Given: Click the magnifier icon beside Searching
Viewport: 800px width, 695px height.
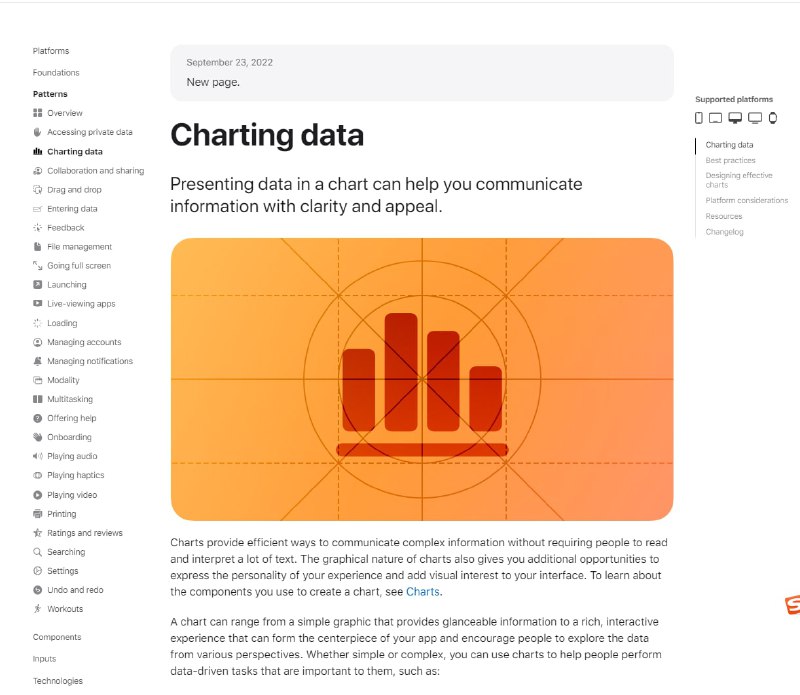Looking at the screenshot, I should [x=38, y=552].
